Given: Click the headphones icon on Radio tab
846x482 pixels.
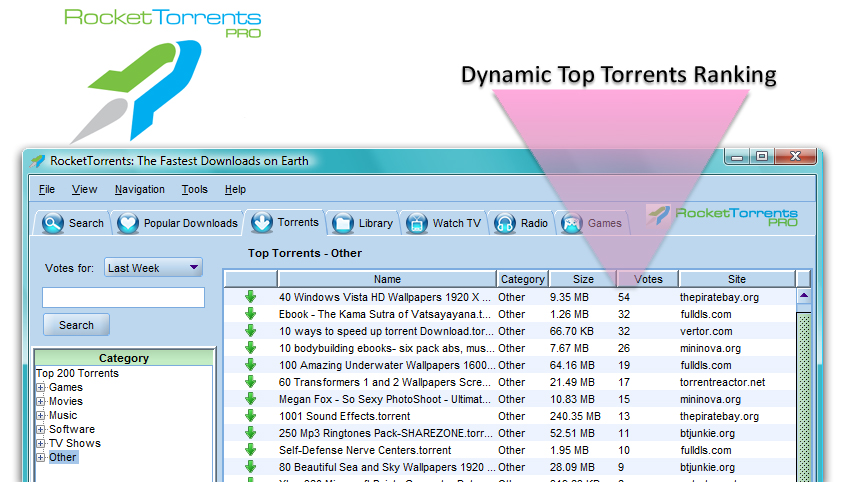Looking at the screenshot, I should (x=505, y=223).
